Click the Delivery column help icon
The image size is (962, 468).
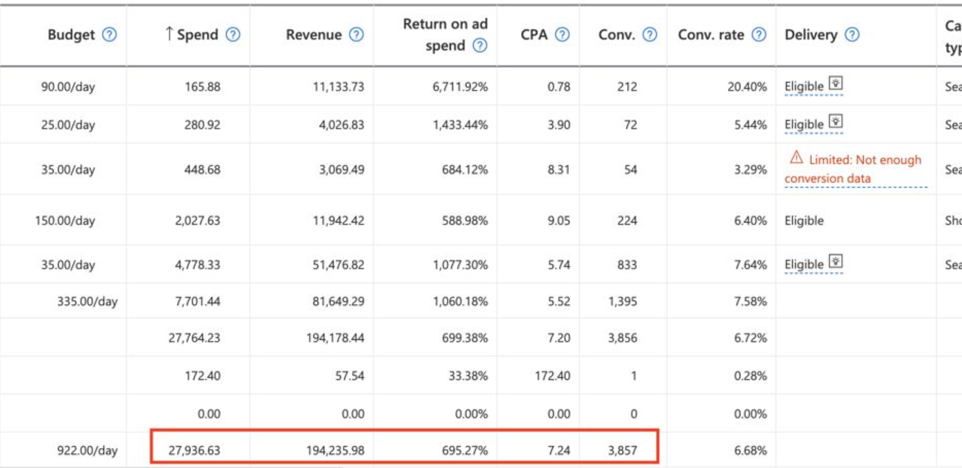pyautogui.click(x=851, y=35)
